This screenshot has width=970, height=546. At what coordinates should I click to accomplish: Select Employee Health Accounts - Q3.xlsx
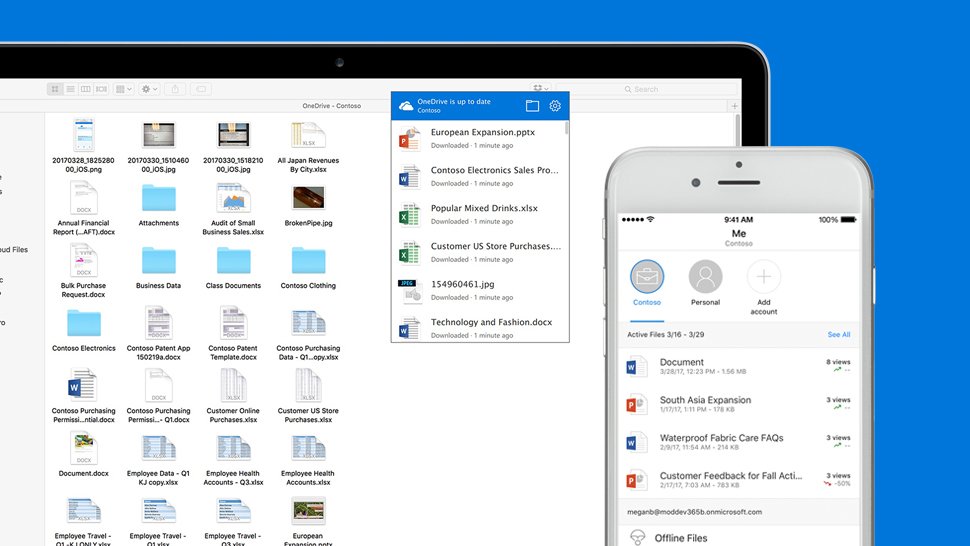[x=233, y=459]
